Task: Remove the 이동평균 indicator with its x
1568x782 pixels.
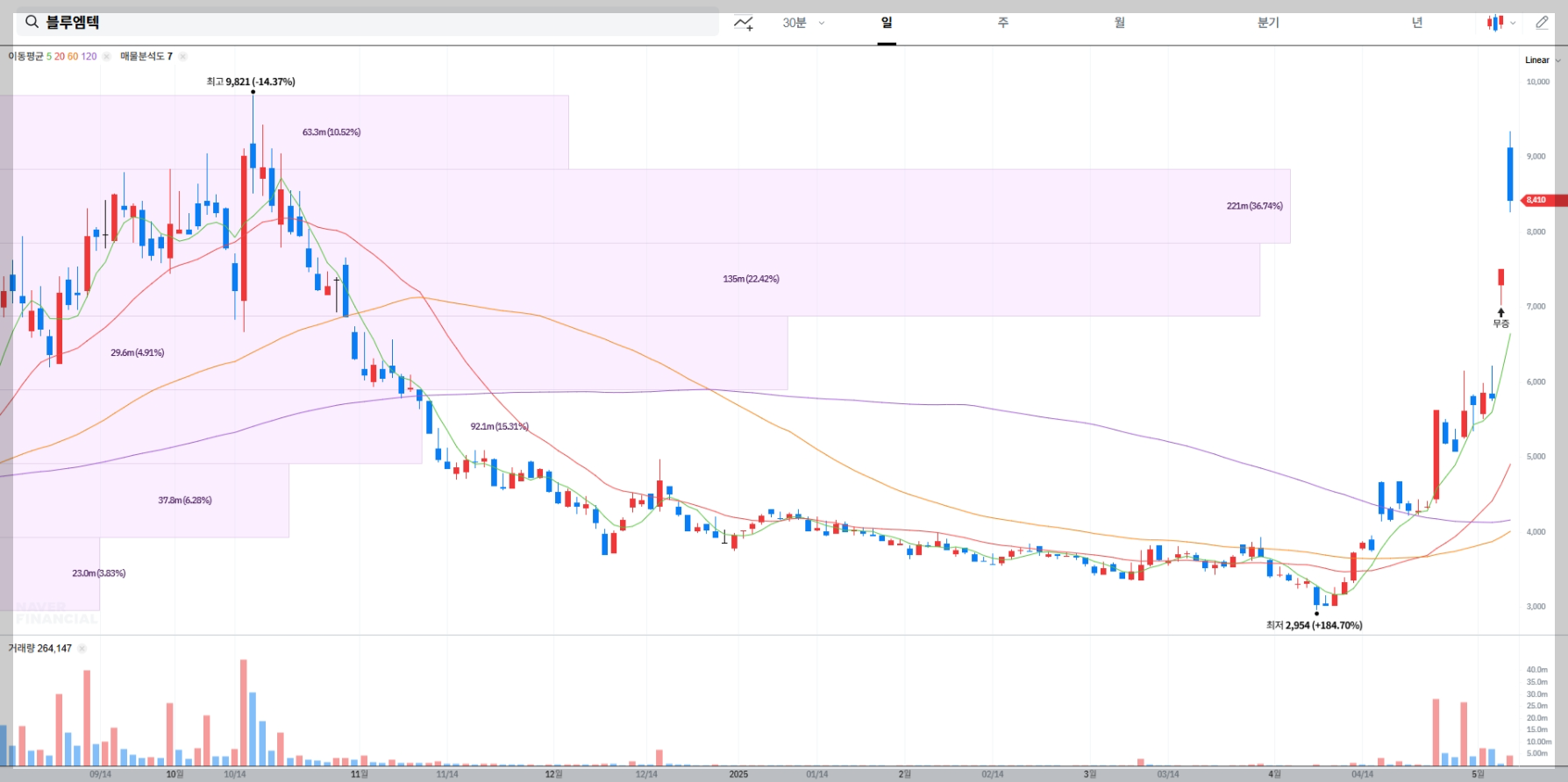Action: click(106, 56)
